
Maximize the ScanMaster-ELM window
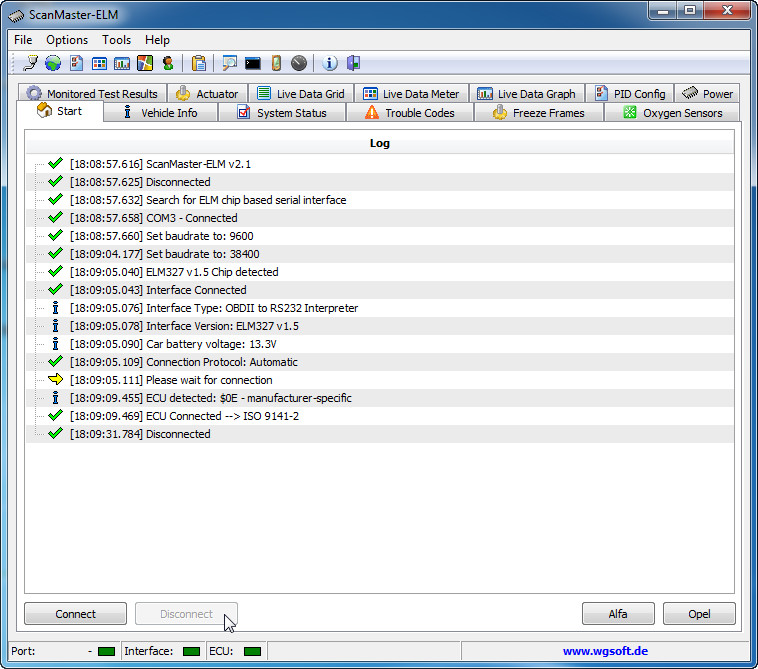(690, 10)
